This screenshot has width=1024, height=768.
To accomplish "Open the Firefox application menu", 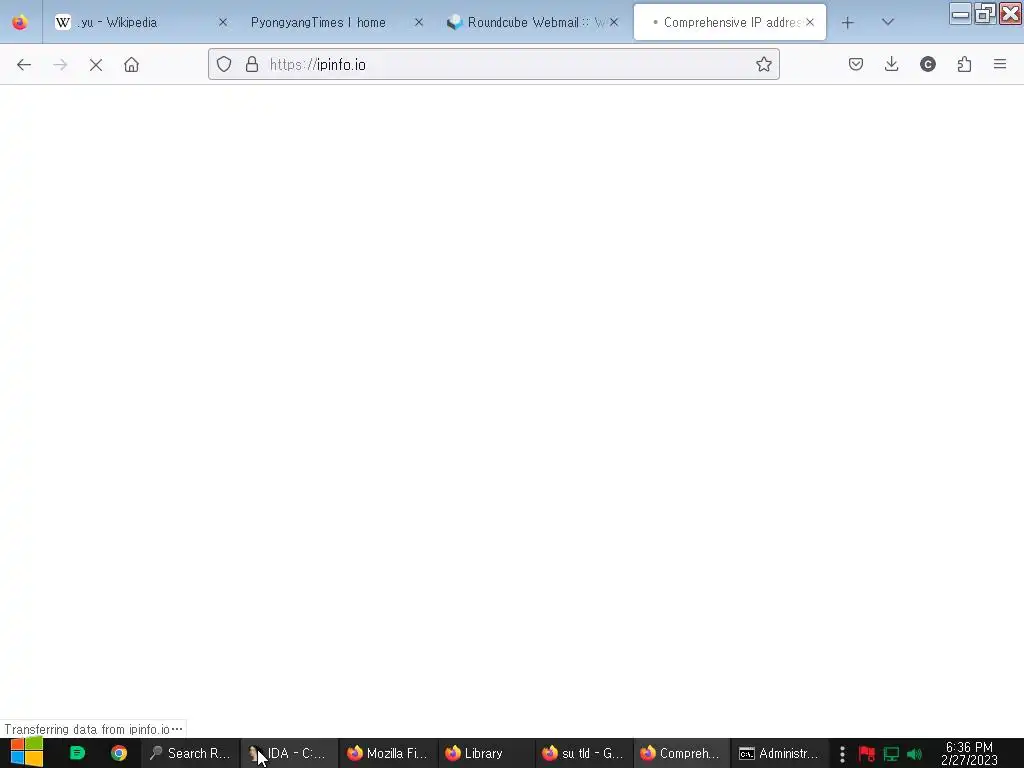I will point(1000,65).
